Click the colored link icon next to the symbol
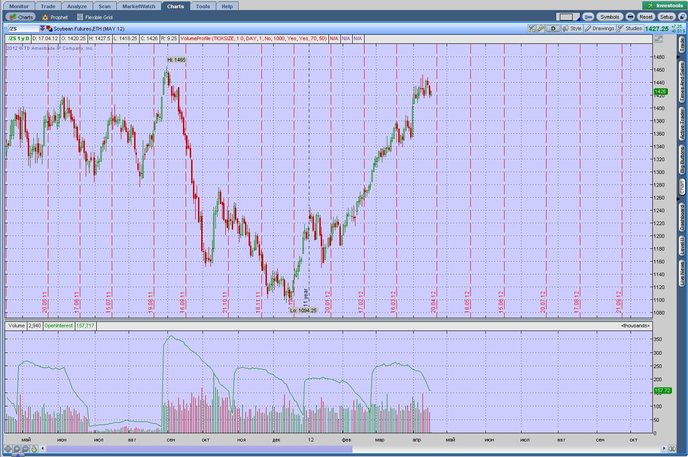688x457 pixels. tap(49, 29)
